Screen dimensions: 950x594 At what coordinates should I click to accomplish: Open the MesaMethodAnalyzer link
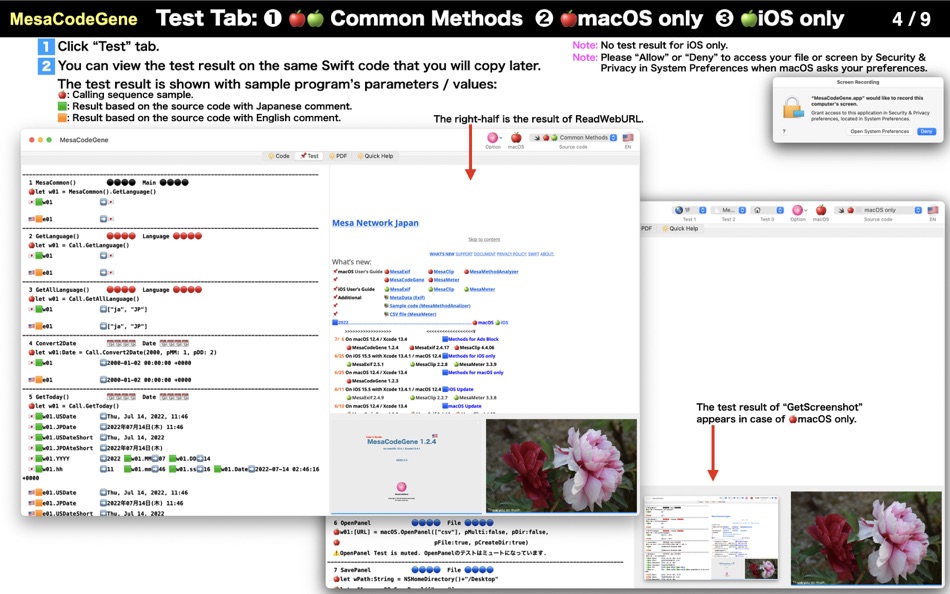(494, 272)
